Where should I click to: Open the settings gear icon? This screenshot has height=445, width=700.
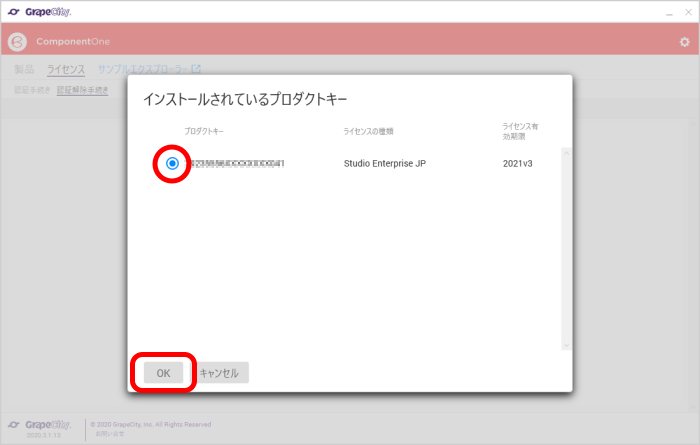[x=684, y=42]
